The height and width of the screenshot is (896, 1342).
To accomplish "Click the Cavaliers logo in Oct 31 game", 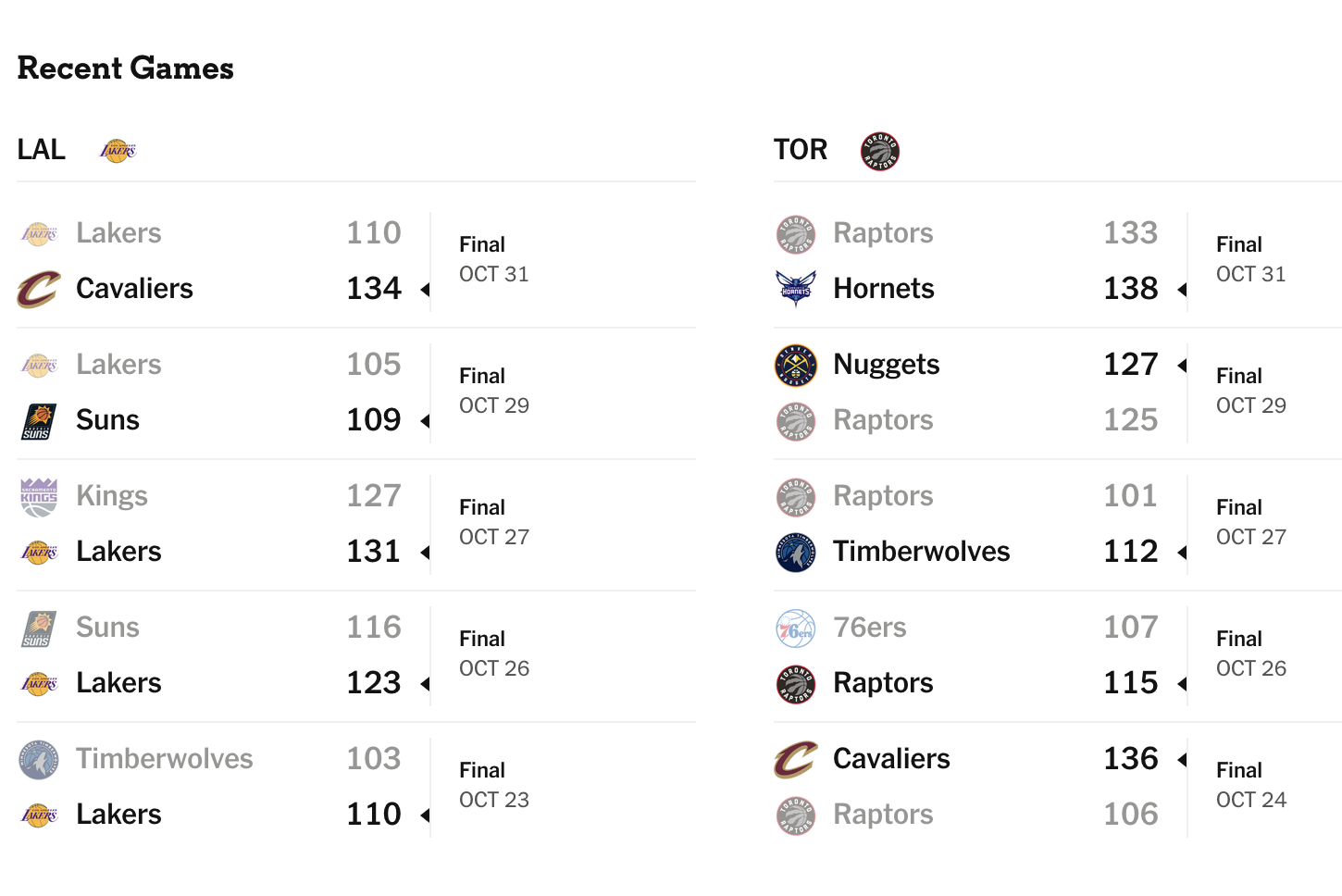I will (x=39, y=289).
